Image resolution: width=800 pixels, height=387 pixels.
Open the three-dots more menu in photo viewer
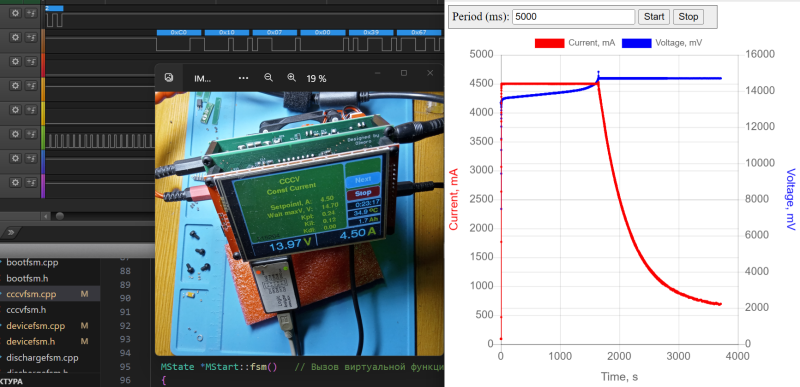(243, 78)
